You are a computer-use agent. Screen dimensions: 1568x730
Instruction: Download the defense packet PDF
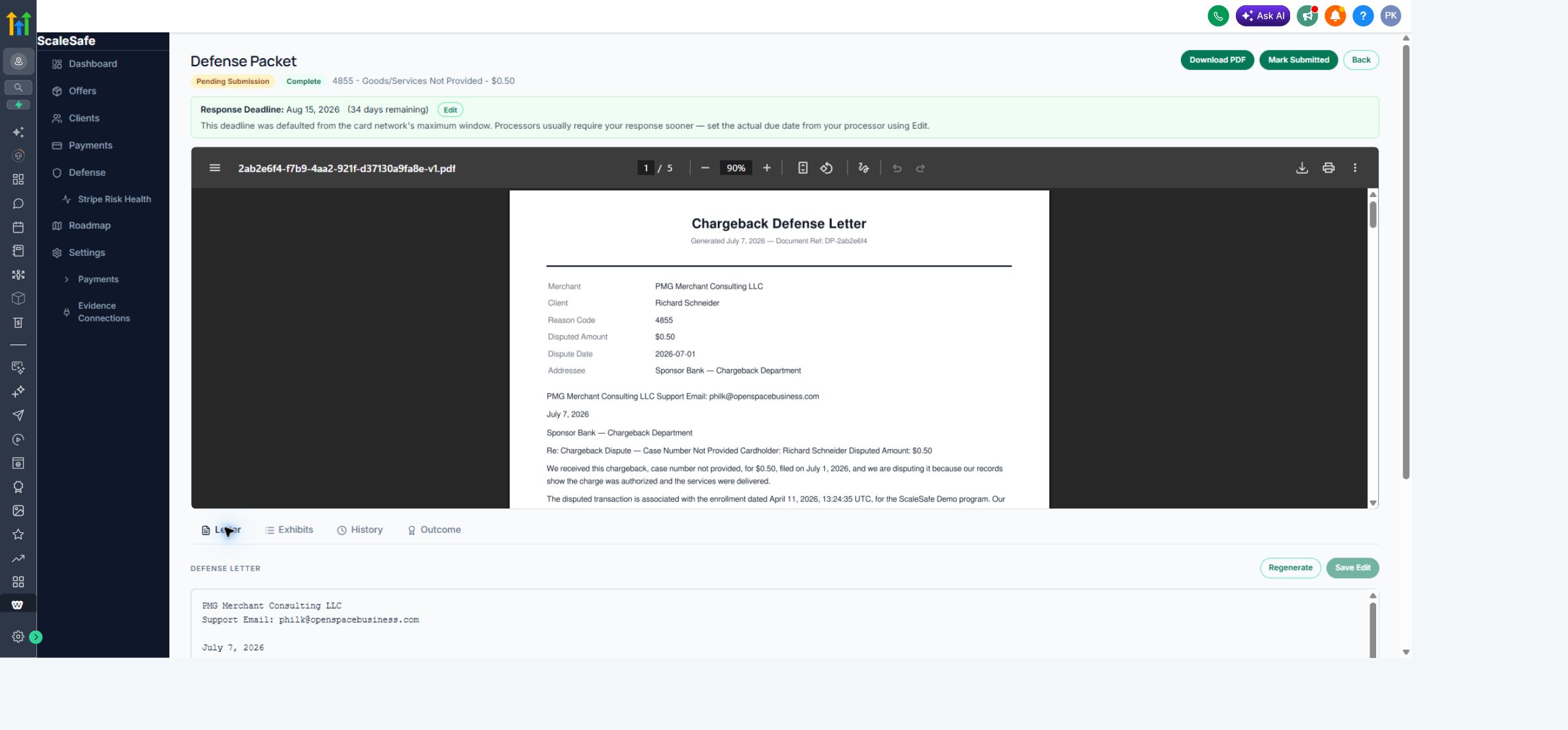[1217, 60]
